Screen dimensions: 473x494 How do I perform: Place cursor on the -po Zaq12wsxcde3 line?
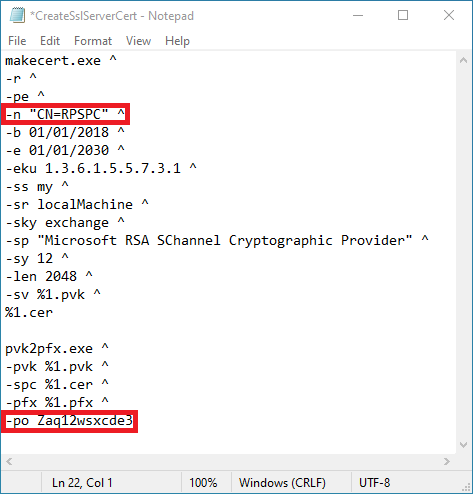coord(69,421)
